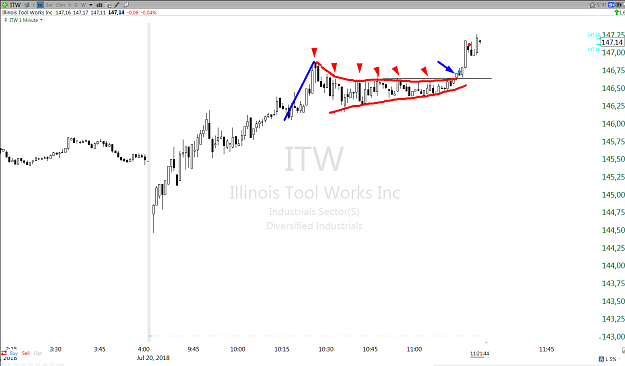Click the copy/pages icon after the pencil
625x366 pixels.
(x=126, y=5)
